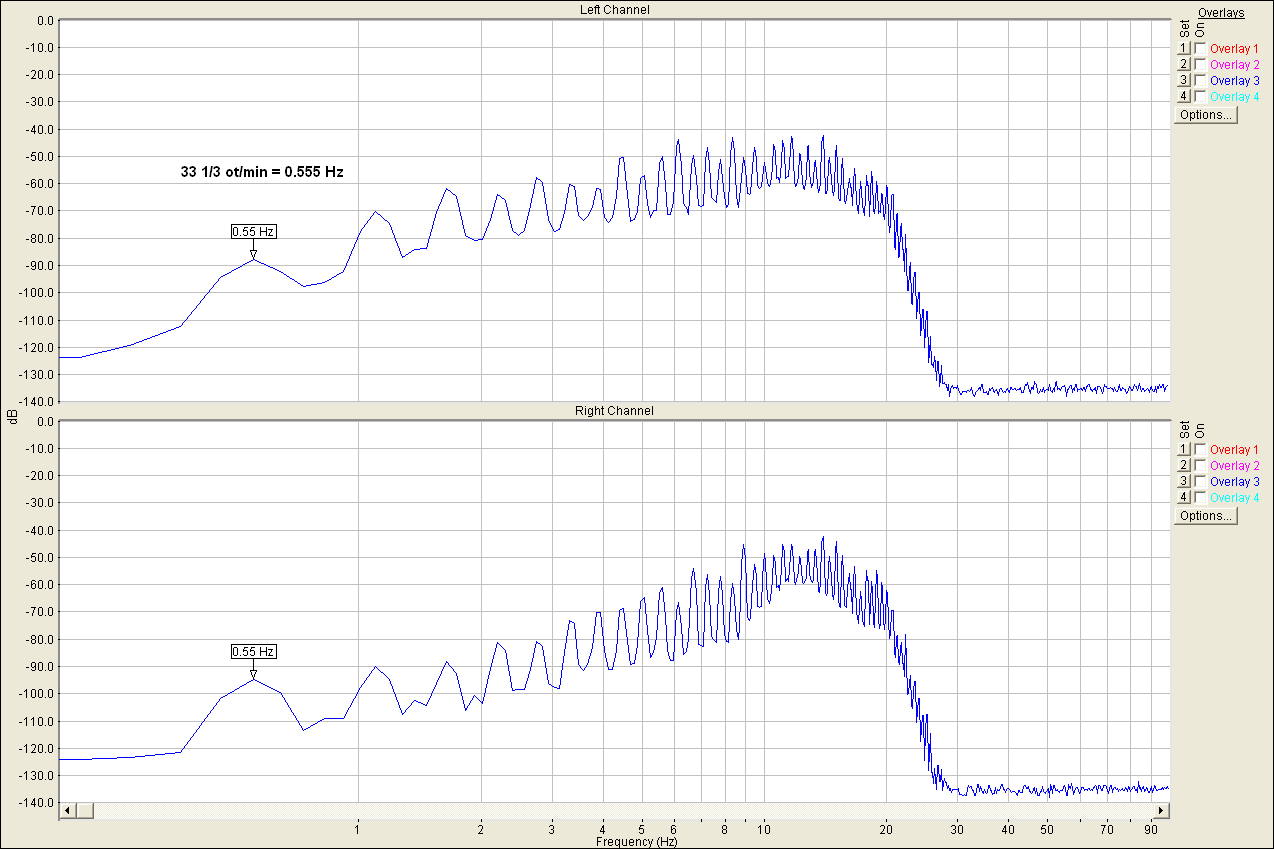This screenshot has height=849, width=1274.
Task: Click the blue Overlay 3 label in Left Channel
Action: click(x=1234, y=80)
